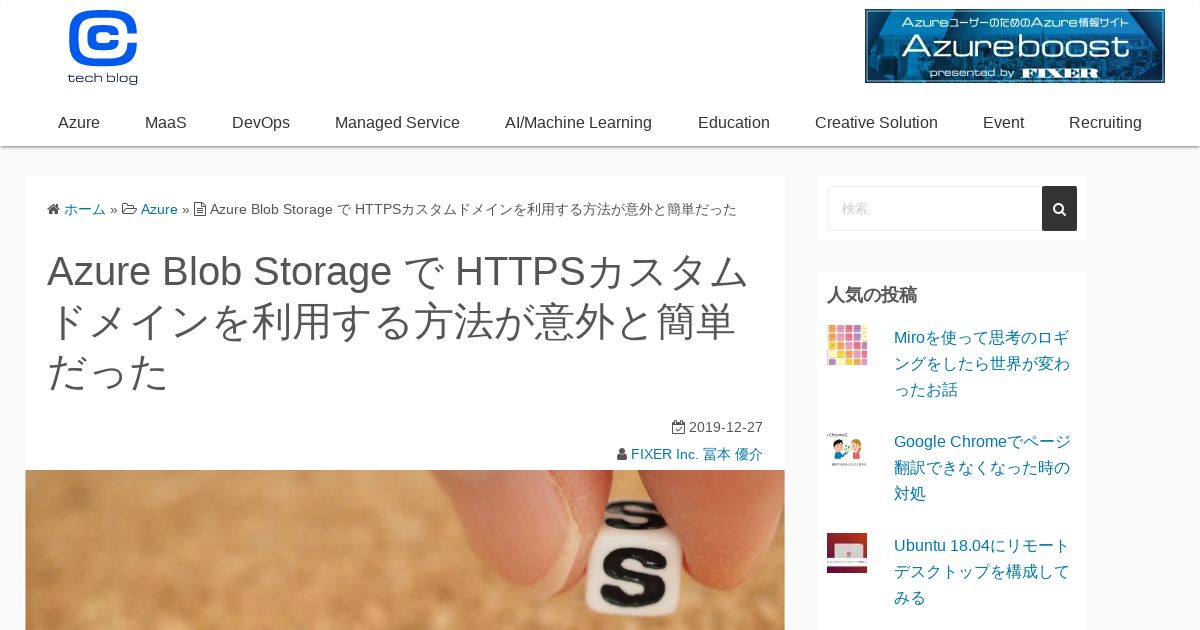The height and width of the screenshot is (630, 1200).
Task: Open author FIXER Inc. 冨本 優介 link
Action: pos(697,454)
